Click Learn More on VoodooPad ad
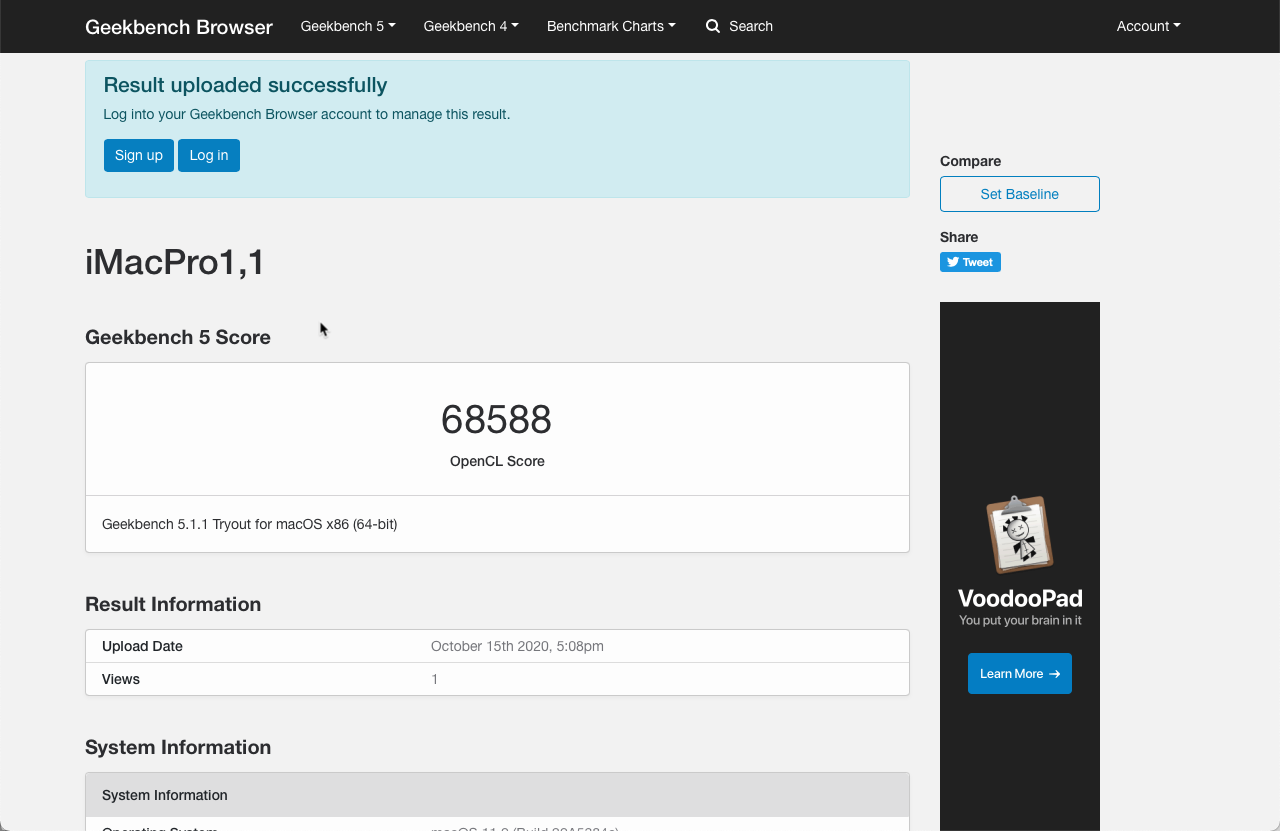This screenshot has width=1280, height=831. coord(1020,674)
